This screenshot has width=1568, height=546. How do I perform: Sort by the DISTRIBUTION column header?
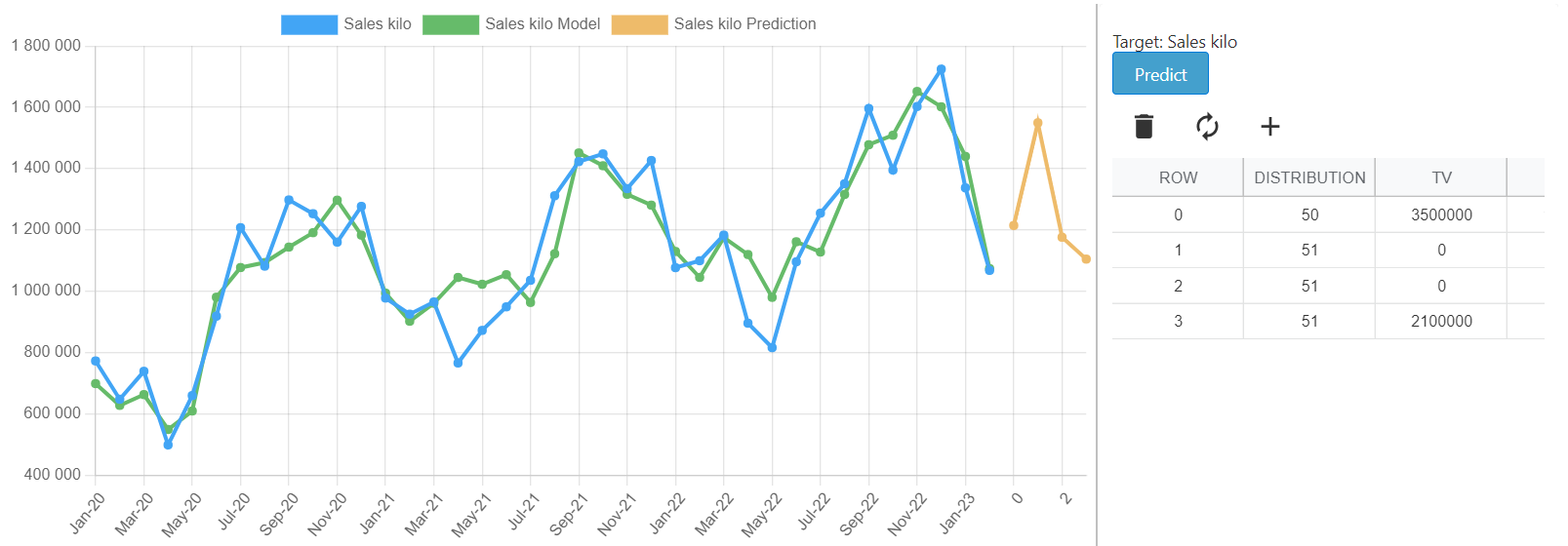click(x=1309, y=177)
